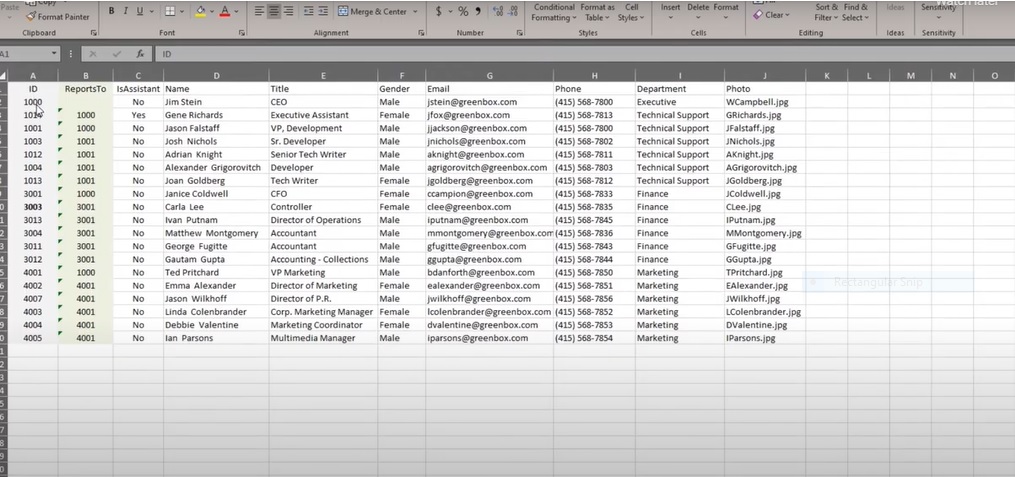
Task: Increase indent
Action: click(x=323, y=11)
